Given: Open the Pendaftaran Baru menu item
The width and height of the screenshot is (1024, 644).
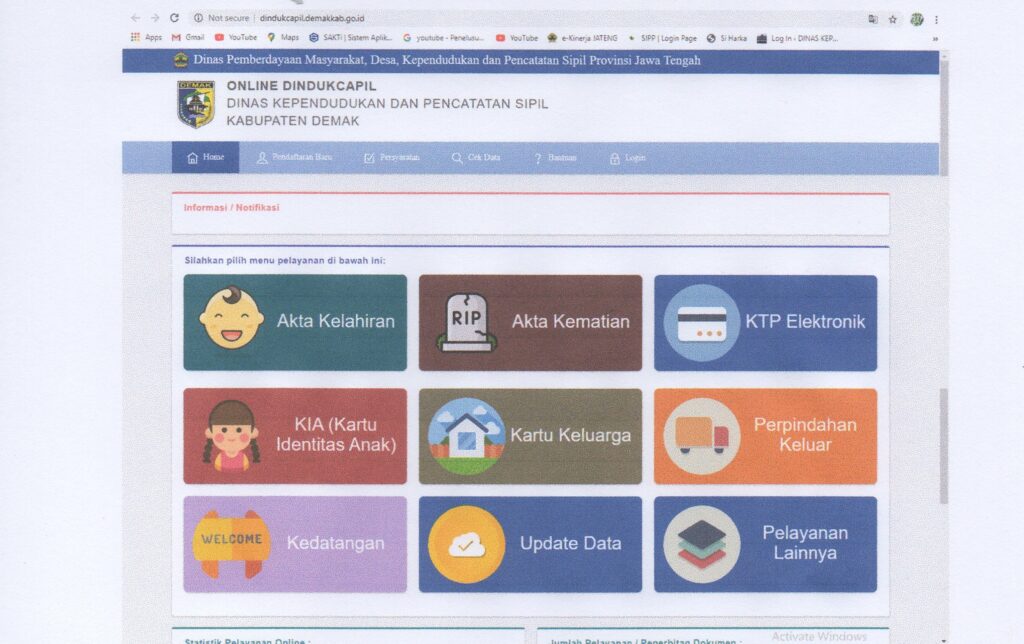Looking at the screenshot, I should pos(294,158).
